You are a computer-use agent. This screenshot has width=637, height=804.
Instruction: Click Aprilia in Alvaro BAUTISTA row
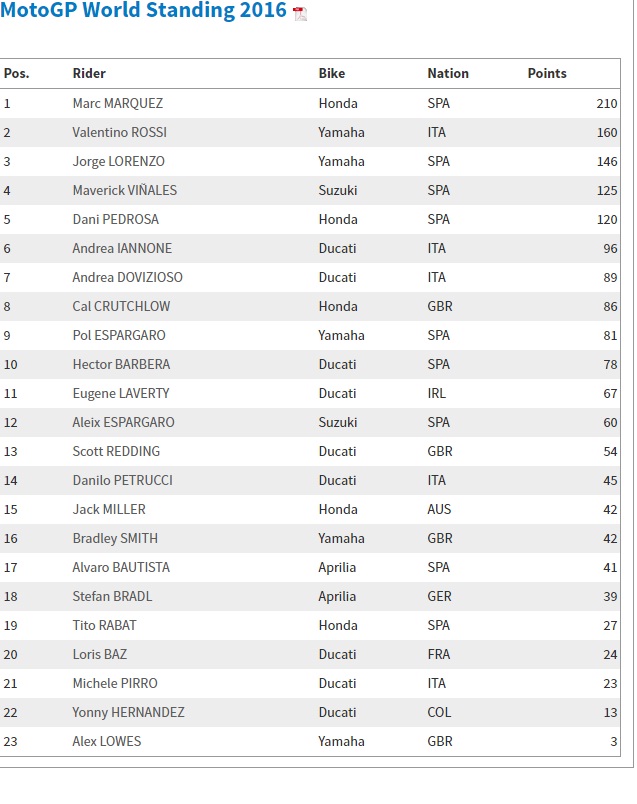point(337,568)
